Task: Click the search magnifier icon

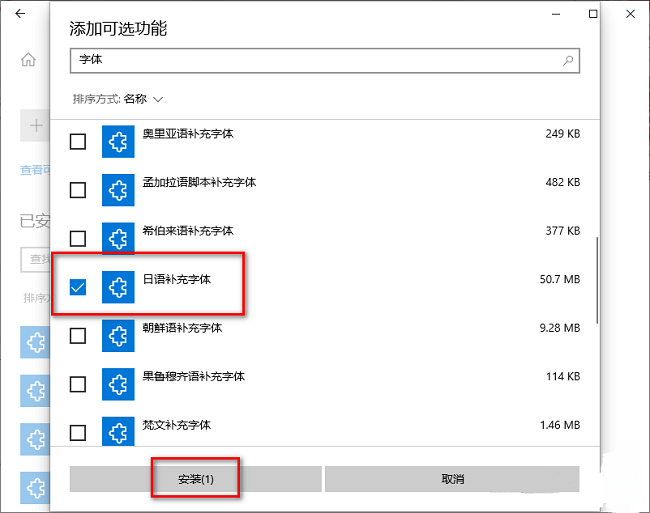Action: [568, 60]
